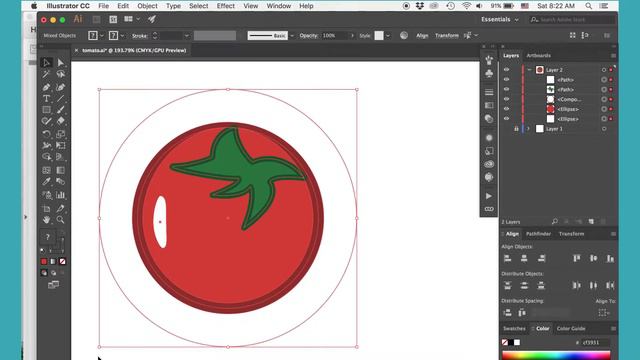Click target circle of Layer 2
This screenshot has height=360, width=640.
coord(604,70)
